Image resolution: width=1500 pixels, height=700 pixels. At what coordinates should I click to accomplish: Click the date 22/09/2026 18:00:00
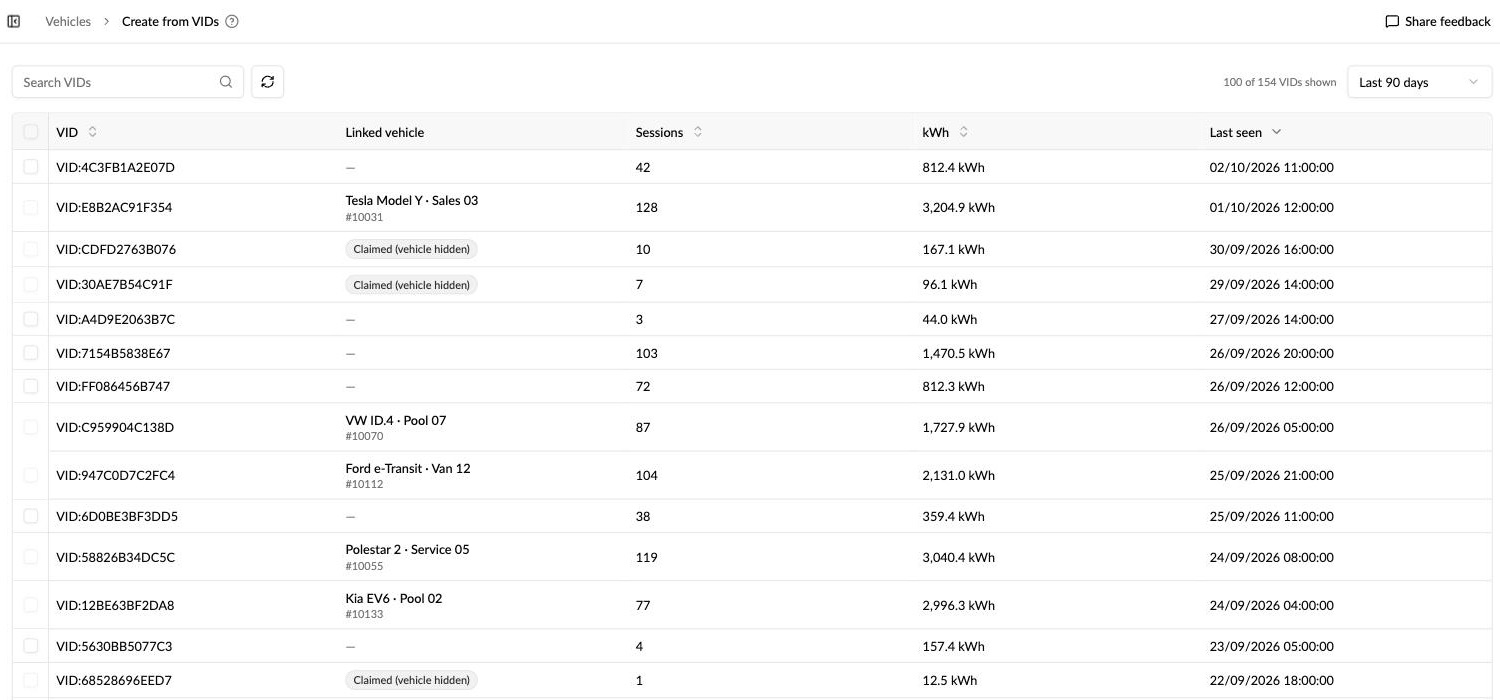point(1272,680)
